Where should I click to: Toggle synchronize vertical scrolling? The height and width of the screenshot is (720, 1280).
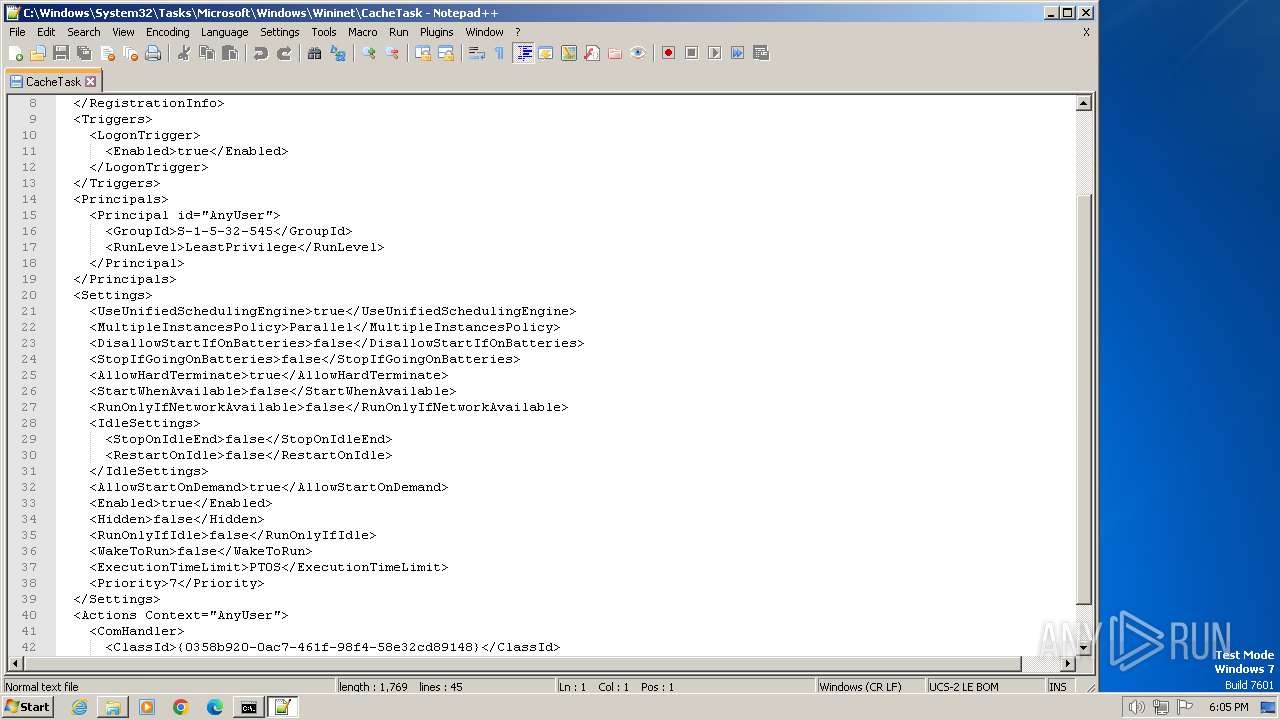(x=422, y=53)
